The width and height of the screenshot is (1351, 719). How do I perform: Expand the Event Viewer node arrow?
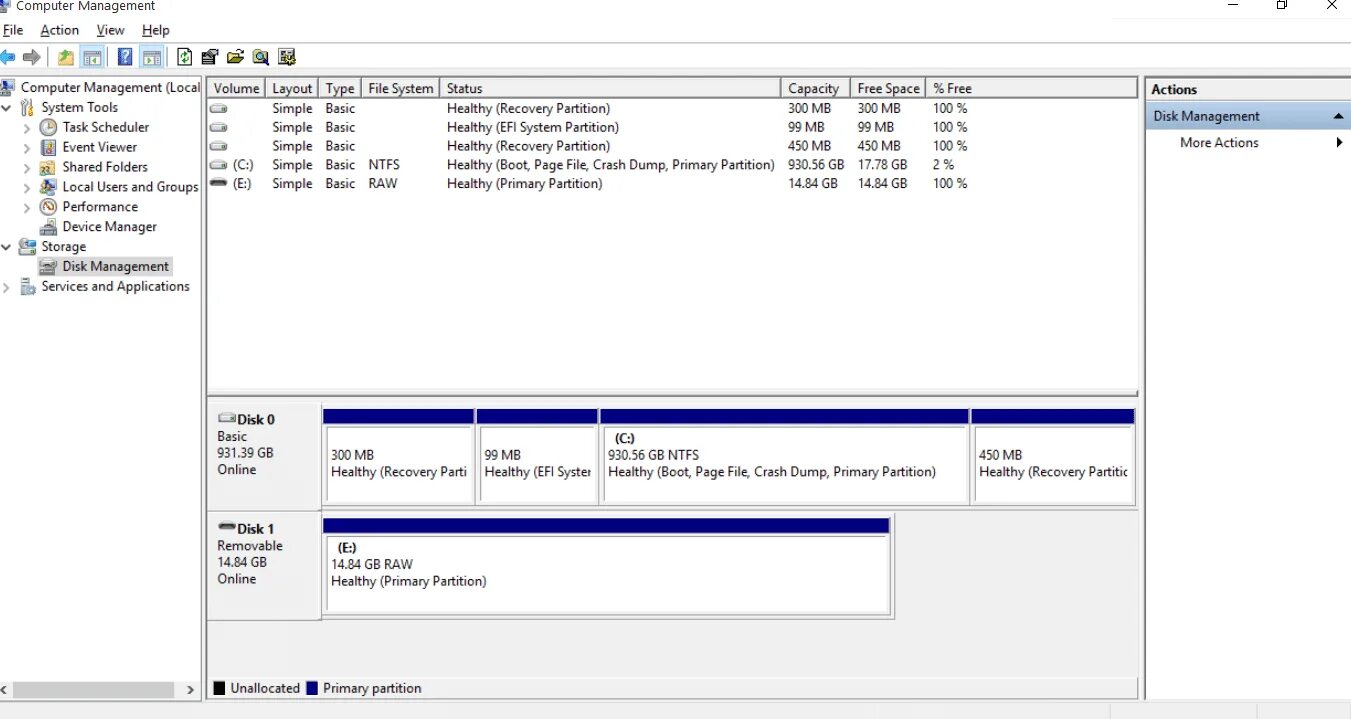tap(27, 148)
